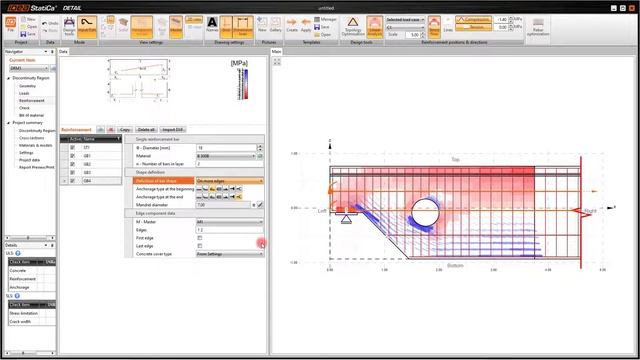Click the New project icon
Viewport: 640px width, 360px height.
tap(28, 19)
